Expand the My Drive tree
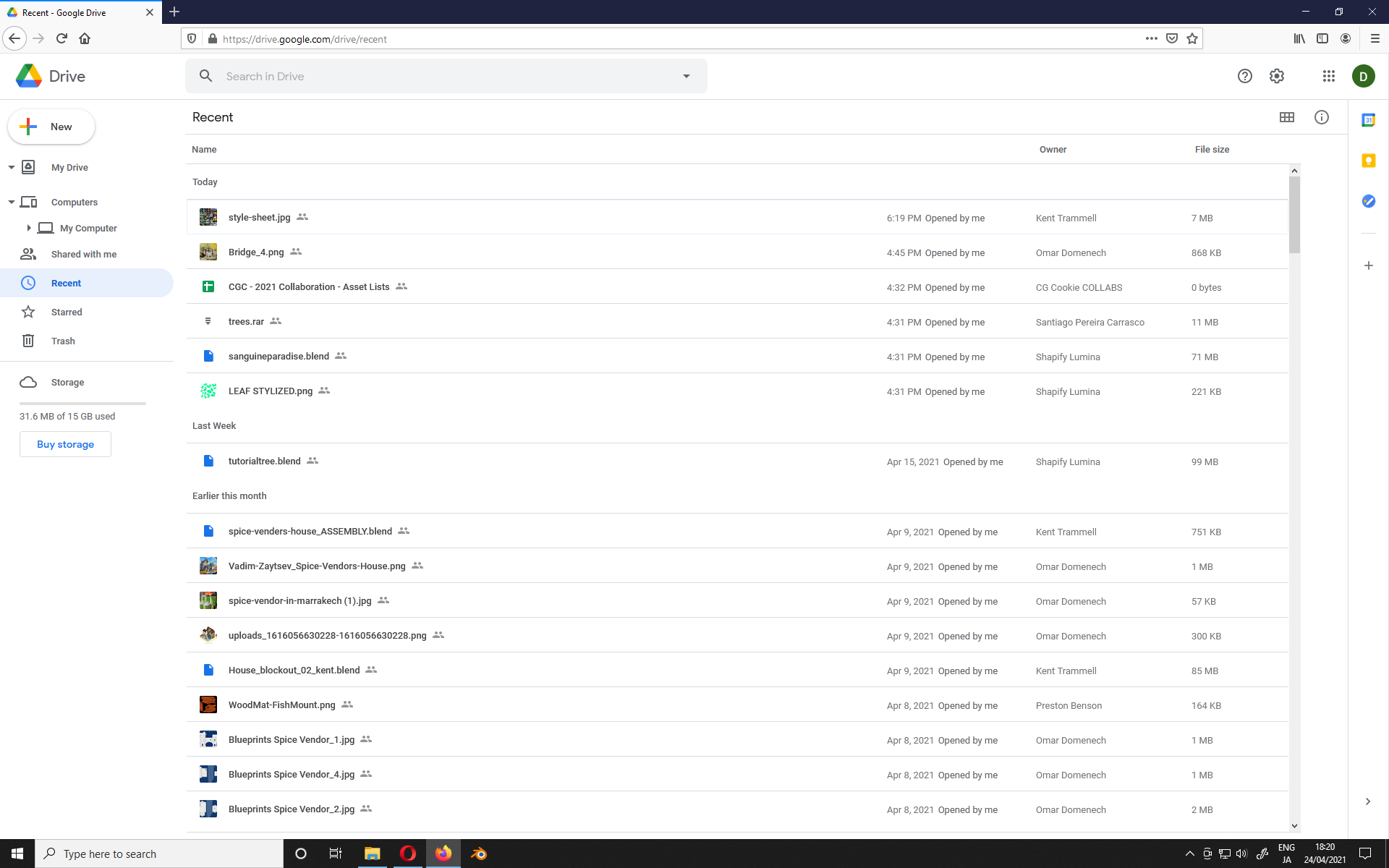Image resolution: width=1389 pixels, height=868 pixels. (x=12, y=167)
